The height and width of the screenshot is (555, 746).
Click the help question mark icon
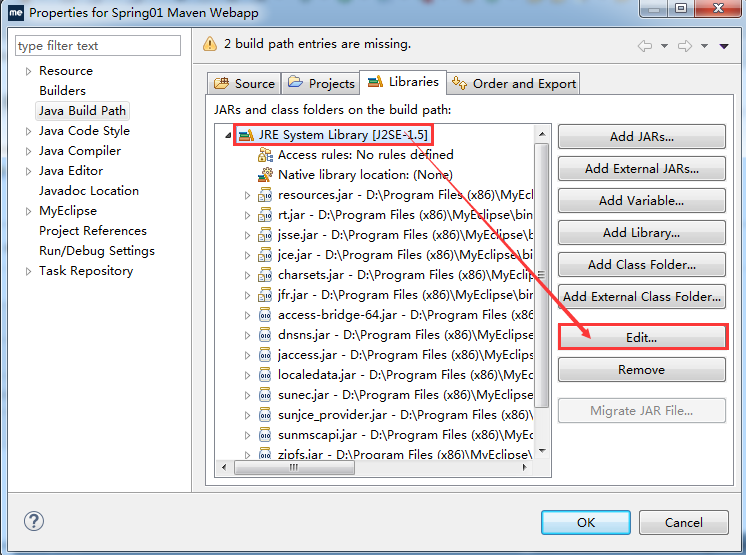[34, 521]
